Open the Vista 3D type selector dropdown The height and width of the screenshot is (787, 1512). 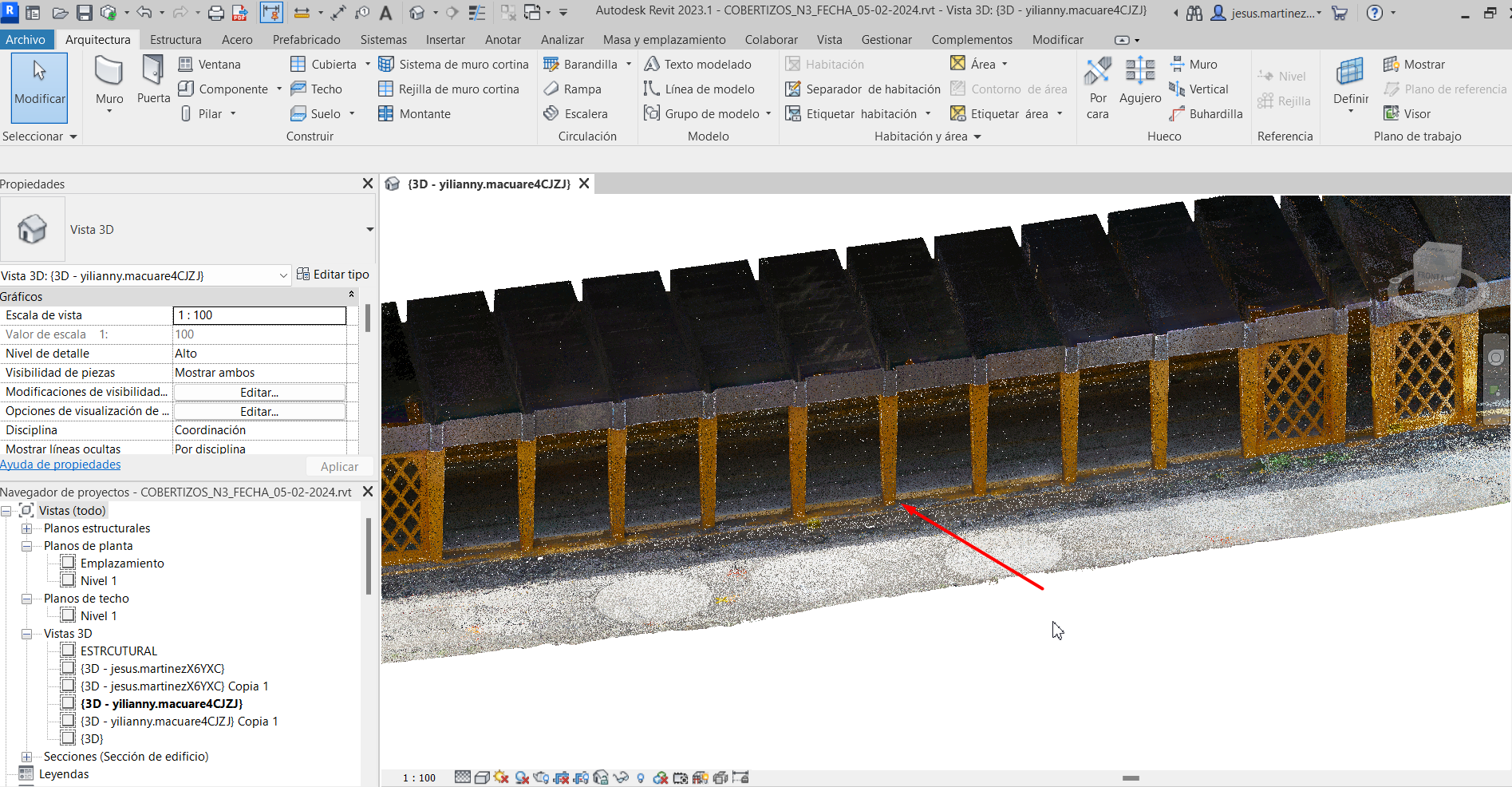click(x=283, y=275)
